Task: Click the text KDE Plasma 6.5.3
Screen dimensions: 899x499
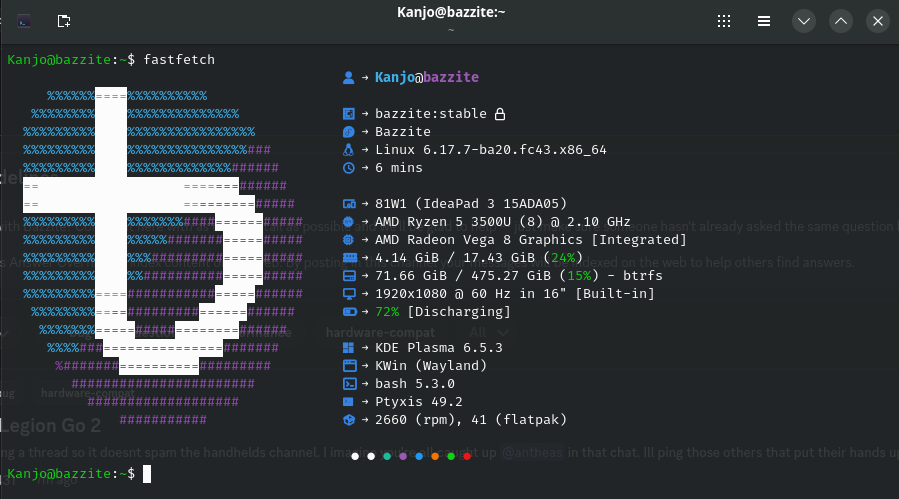Action: point(439,348)
